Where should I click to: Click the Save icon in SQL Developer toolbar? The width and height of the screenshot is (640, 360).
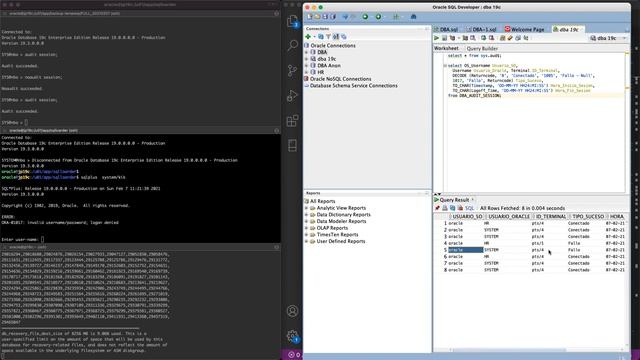pyautogui.click(x=325, y=17)
